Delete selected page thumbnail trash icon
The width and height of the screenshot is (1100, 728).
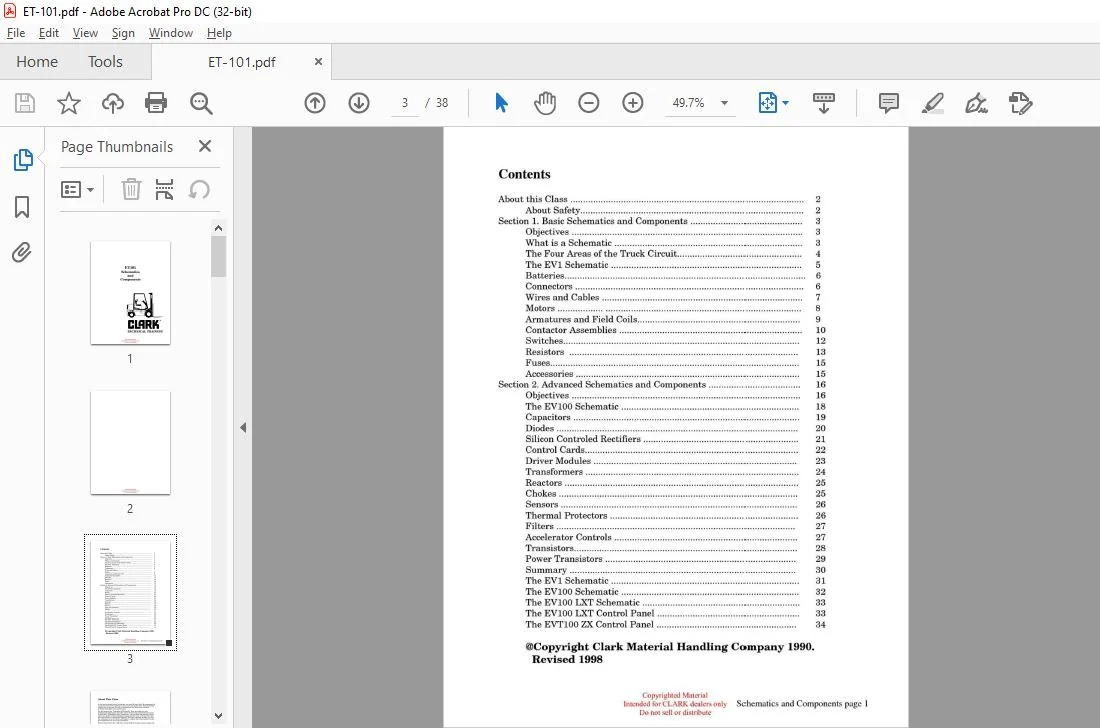tap(131, 189)
